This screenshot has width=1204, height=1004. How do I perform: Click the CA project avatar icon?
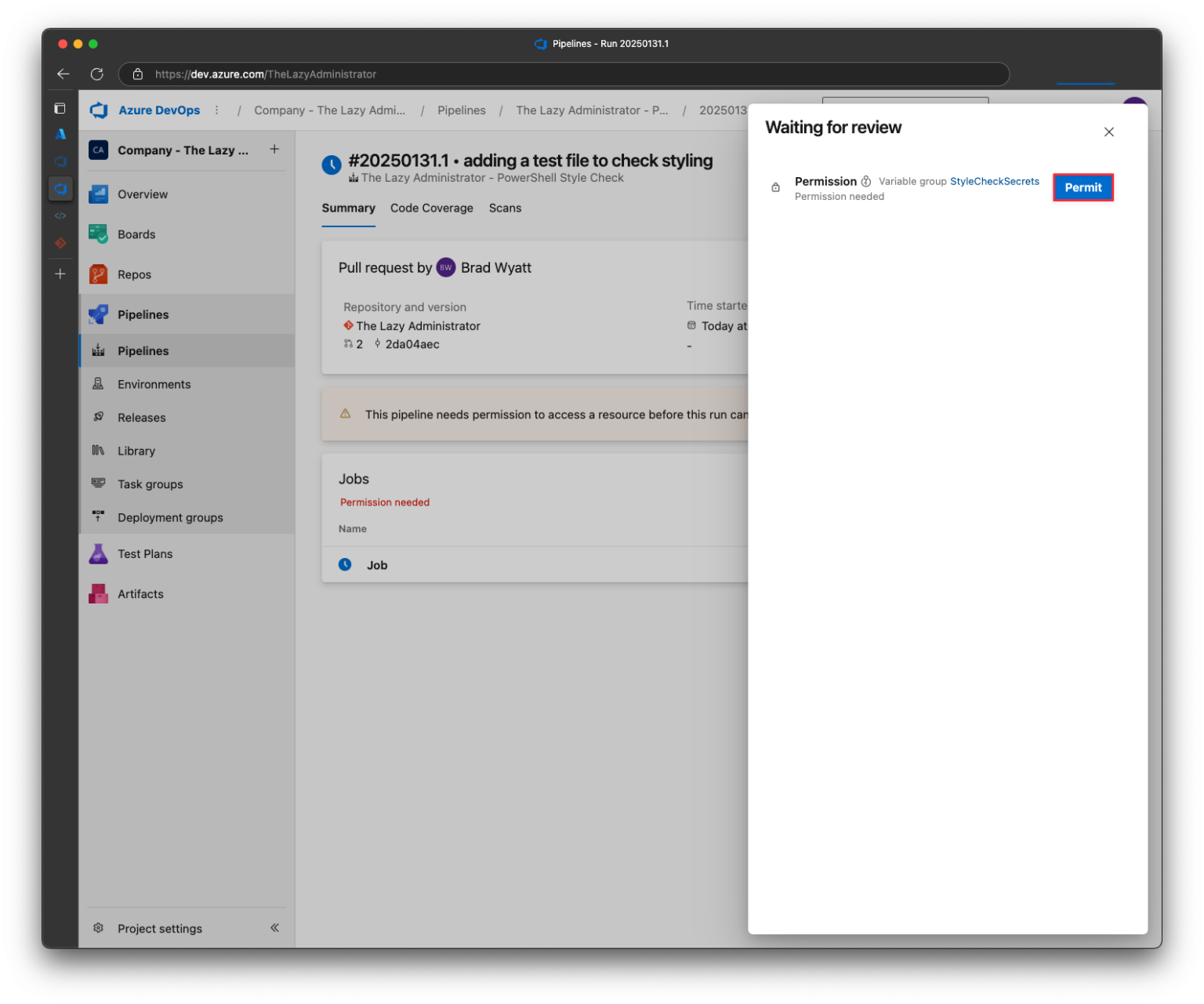[x=98, y=150]
